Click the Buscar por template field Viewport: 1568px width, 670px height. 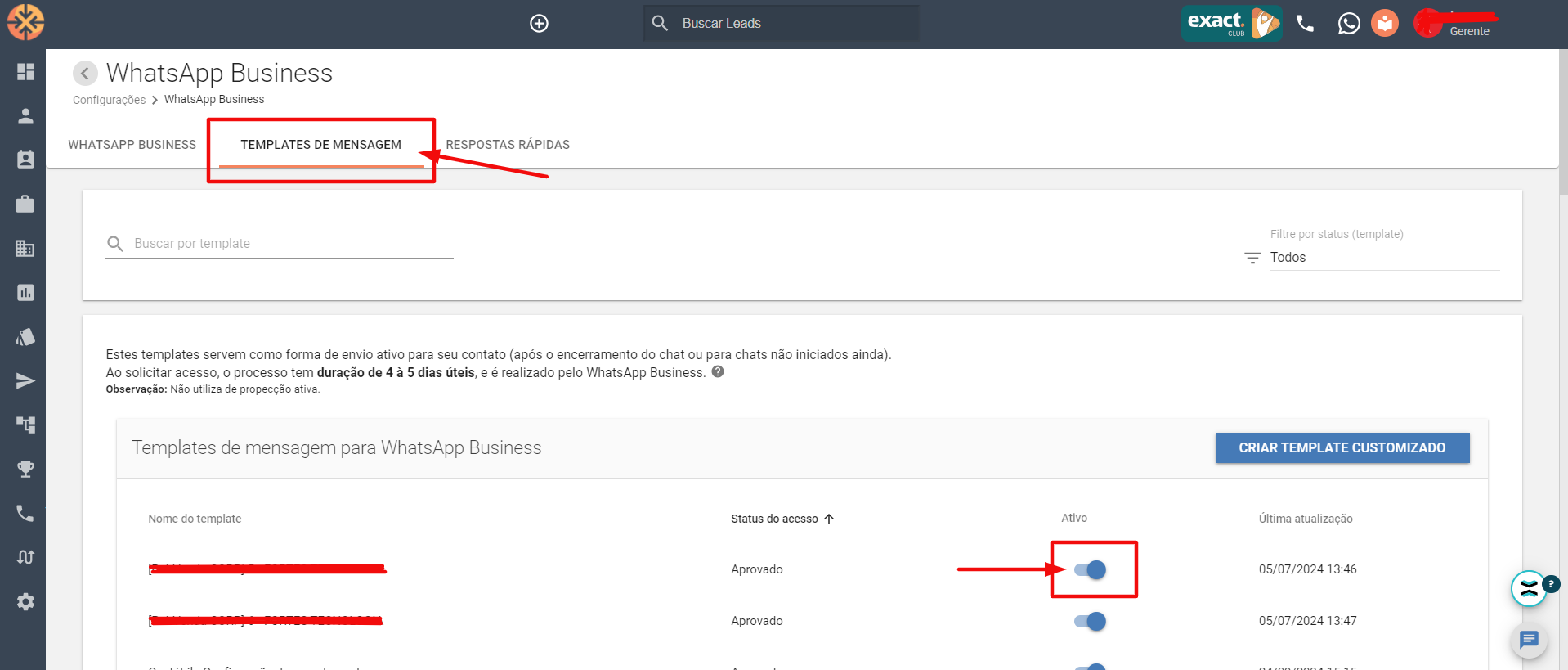click(x=279, y=244)
